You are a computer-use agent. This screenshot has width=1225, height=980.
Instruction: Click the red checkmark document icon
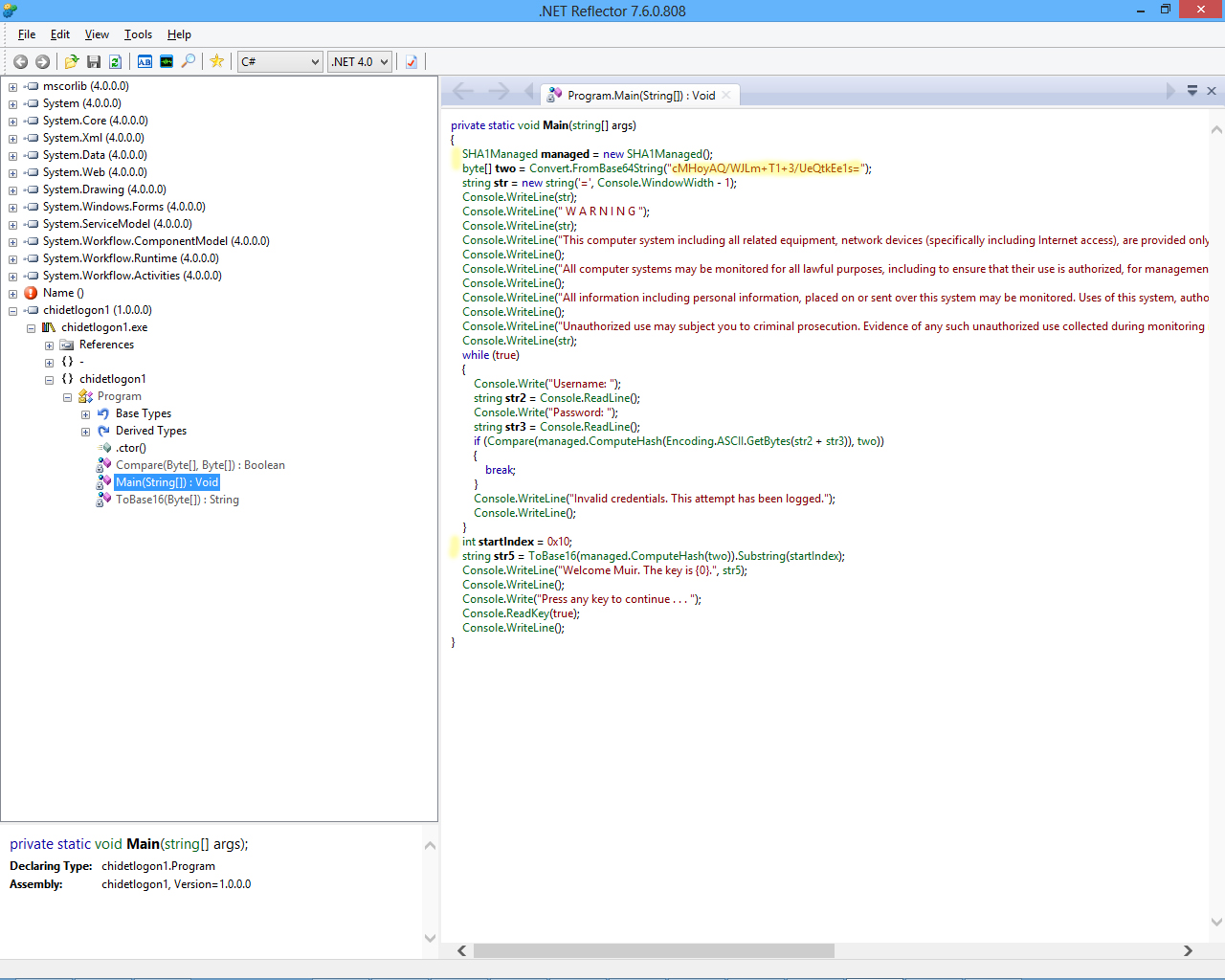[x=412, y=61]
